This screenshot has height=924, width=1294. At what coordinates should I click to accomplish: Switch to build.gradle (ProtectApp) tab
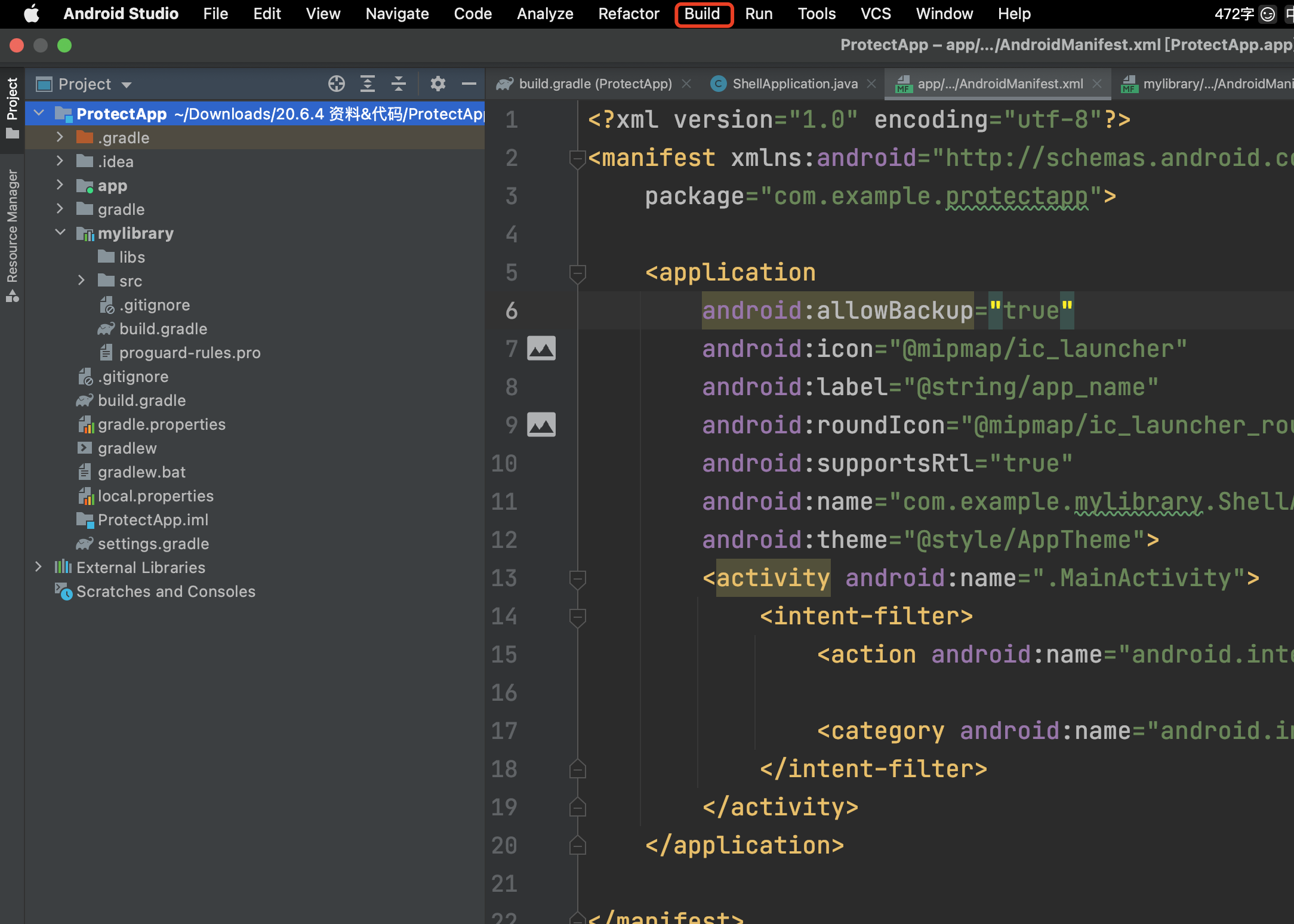[x=594, y=84]
